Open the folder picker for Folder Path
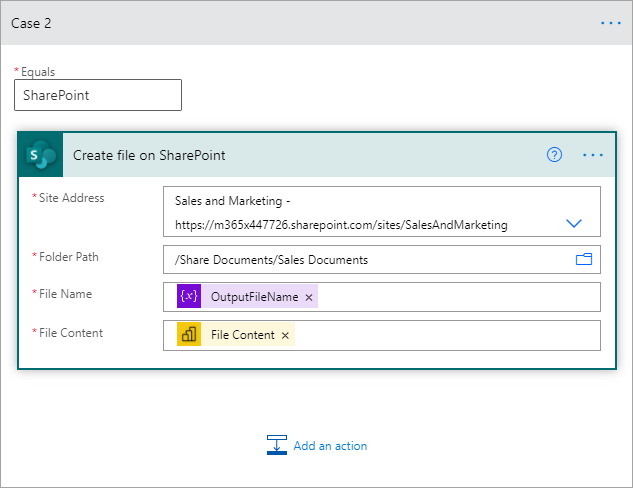Screen dimensions: 633x488 click(584, 260)
